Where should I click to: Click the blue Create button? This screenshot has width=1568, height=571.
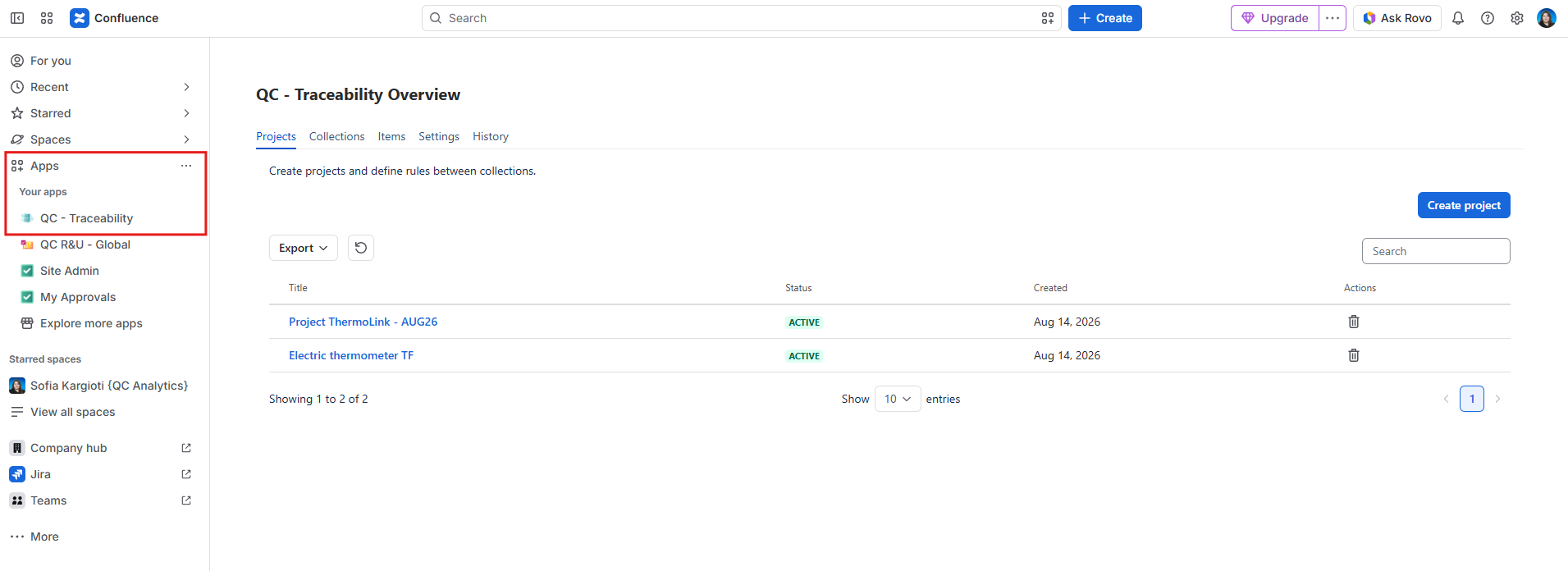[1105, 18]
